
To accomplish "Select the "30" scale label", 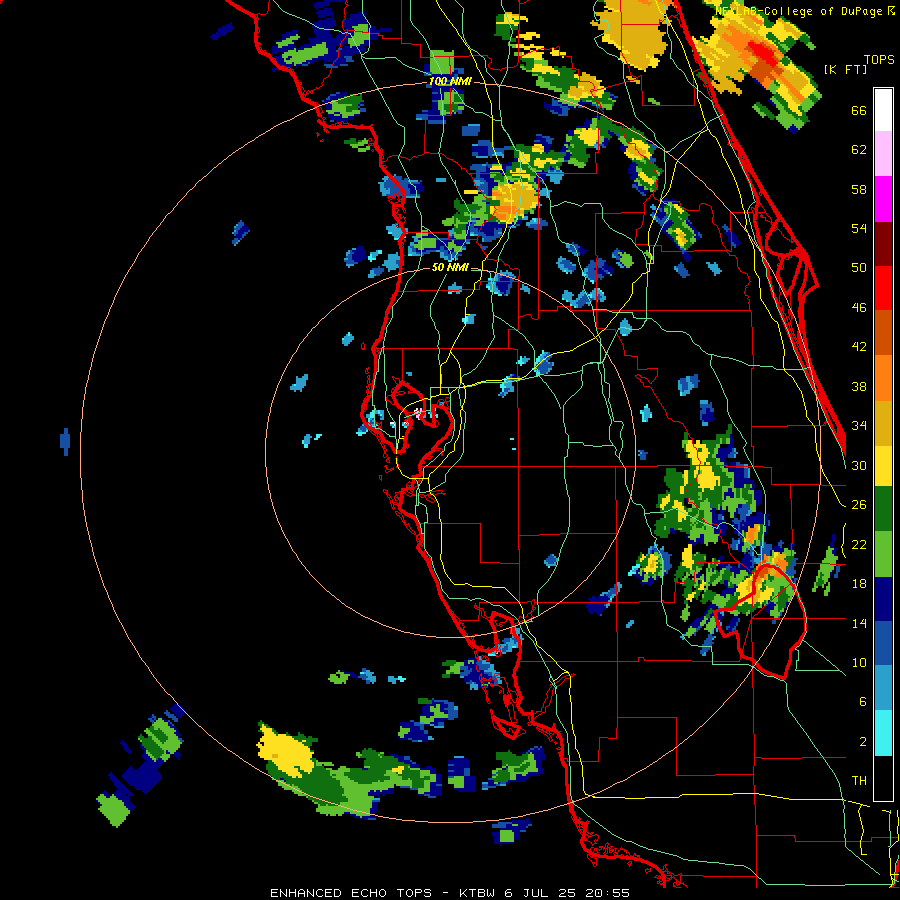I will (859, 465).
